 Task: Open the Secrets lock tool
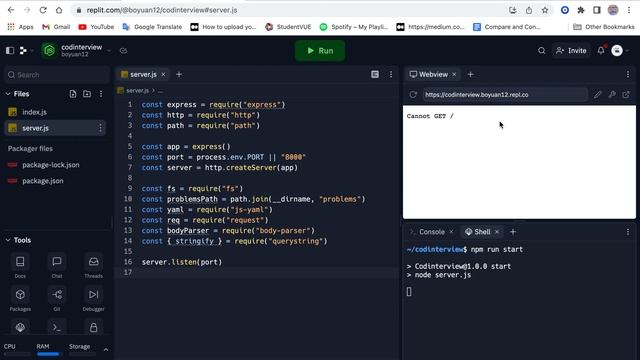[x=93, y=327]
